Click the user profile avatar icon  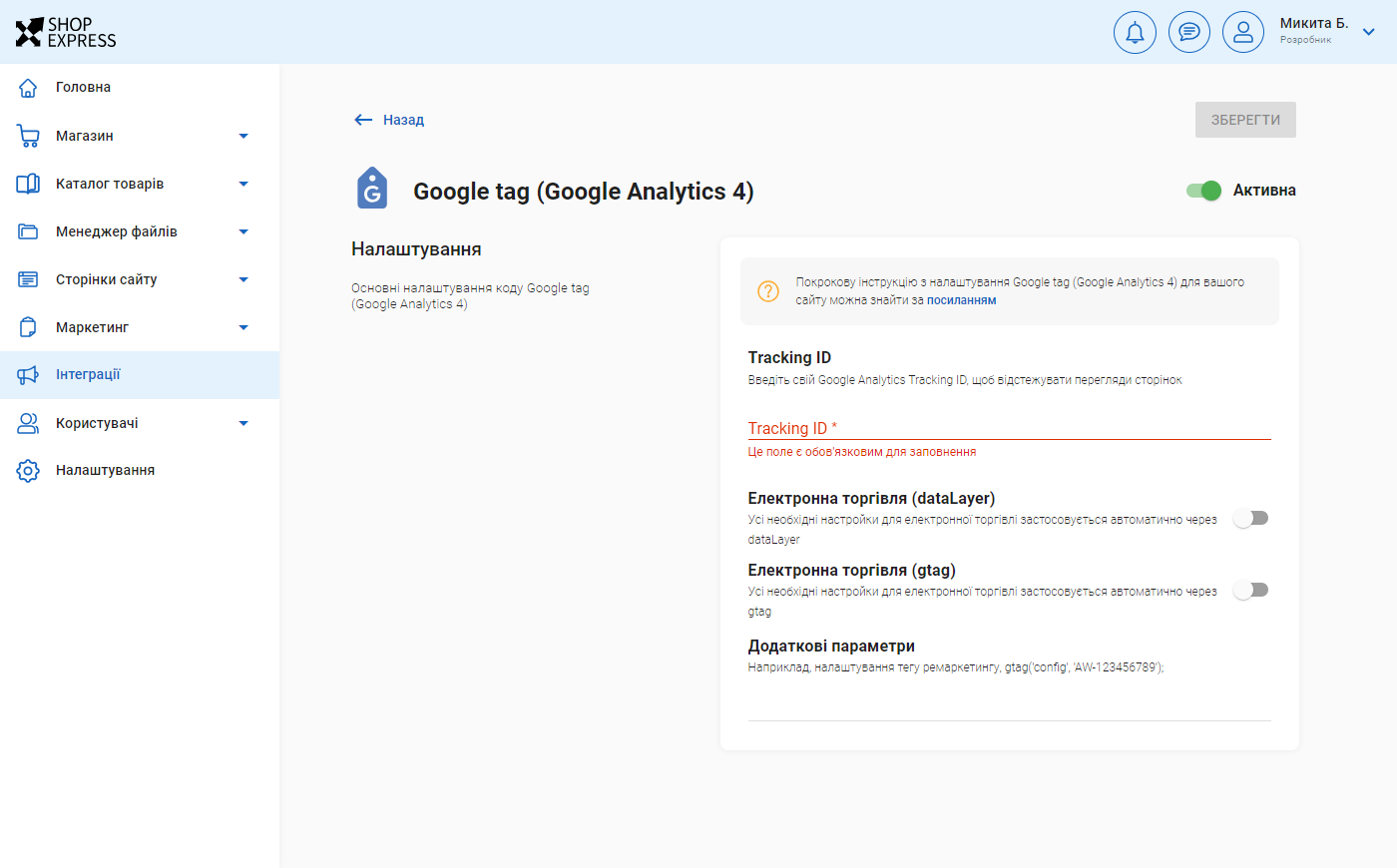pos(1243,32)
